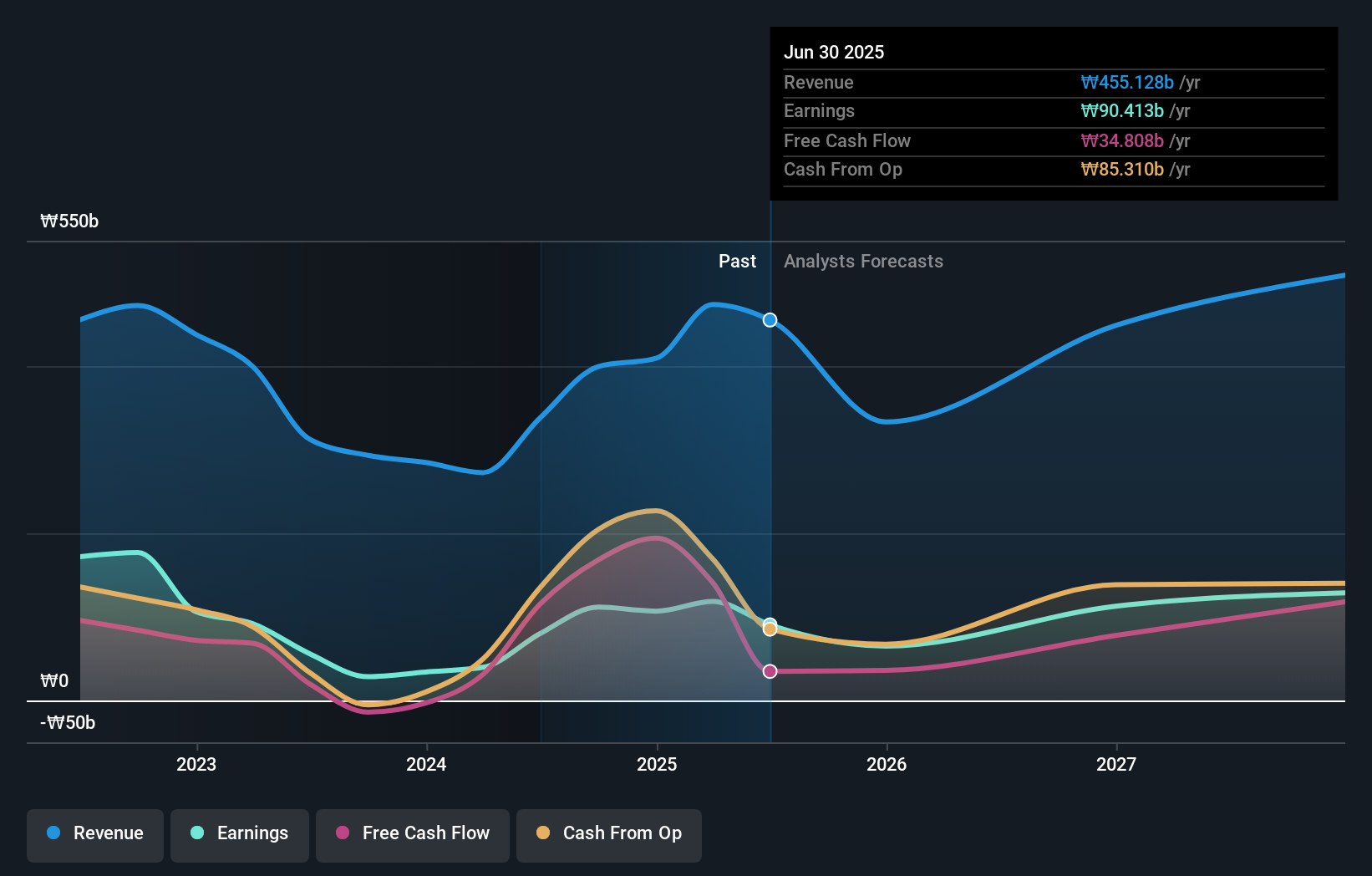Click the 2025 label on the time axis
The height and width of the screenshot is (876, 1372).
click(x=657, y=763)
